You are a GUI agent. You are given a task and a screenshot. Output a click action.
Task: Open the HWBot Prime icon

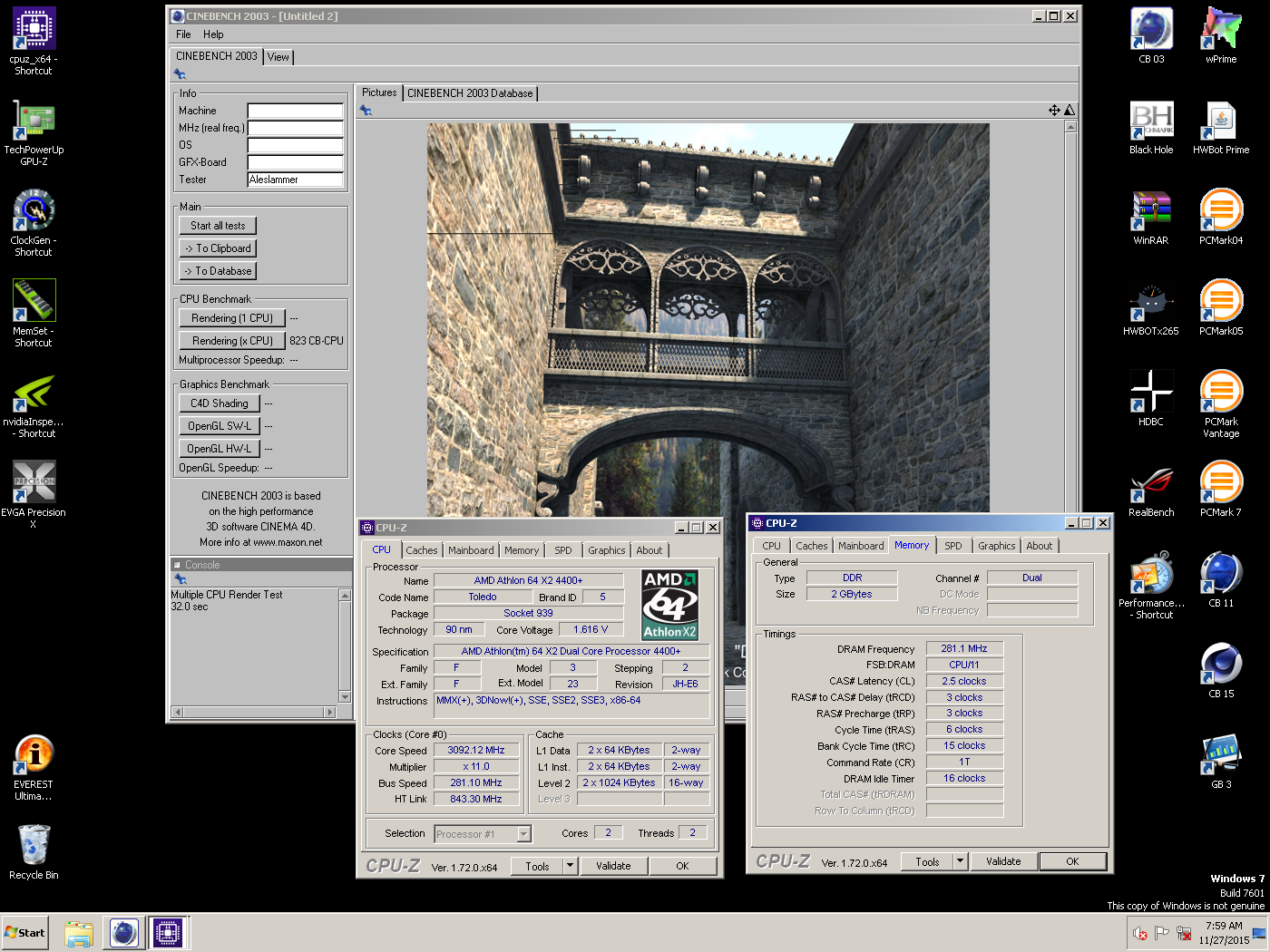(x=1221, y=127)
